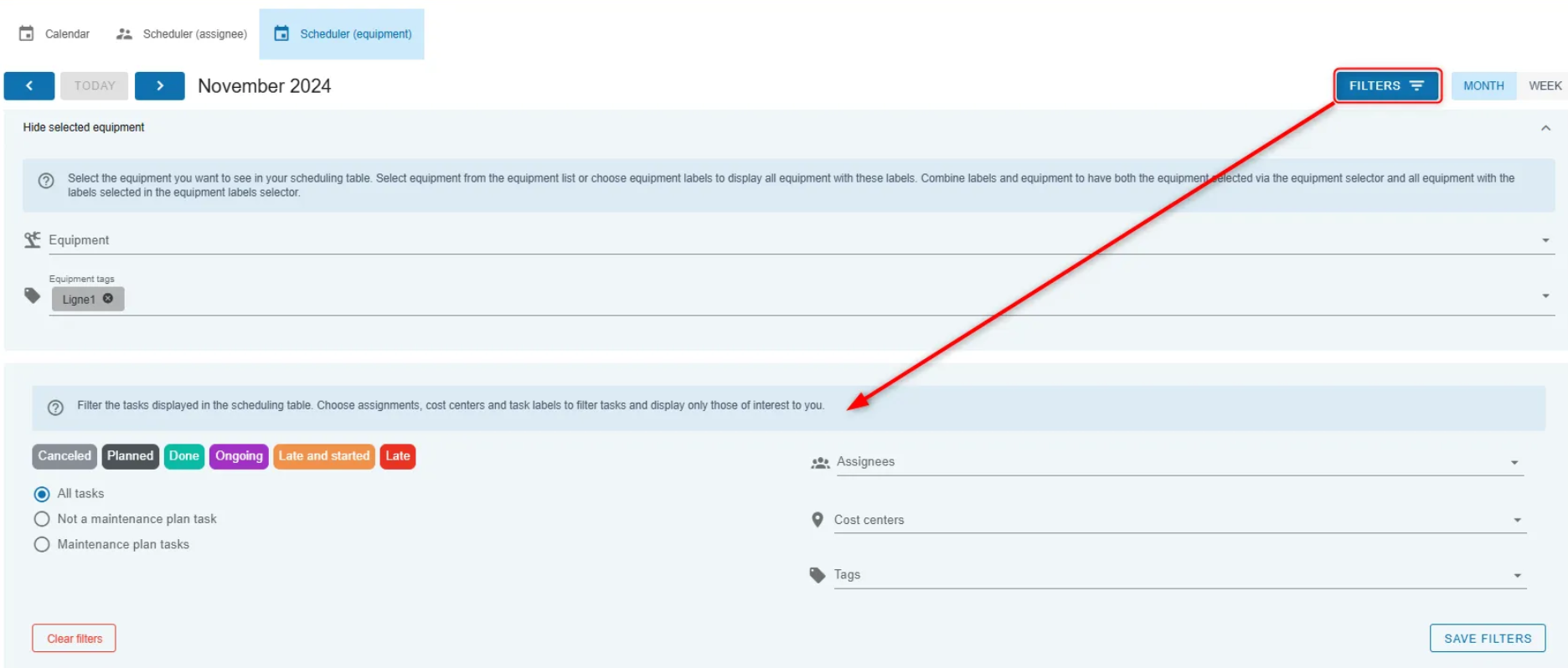Screen dimensions: 1568x668
Task: Click the TODAY button
Action: [x=95, y=85]
